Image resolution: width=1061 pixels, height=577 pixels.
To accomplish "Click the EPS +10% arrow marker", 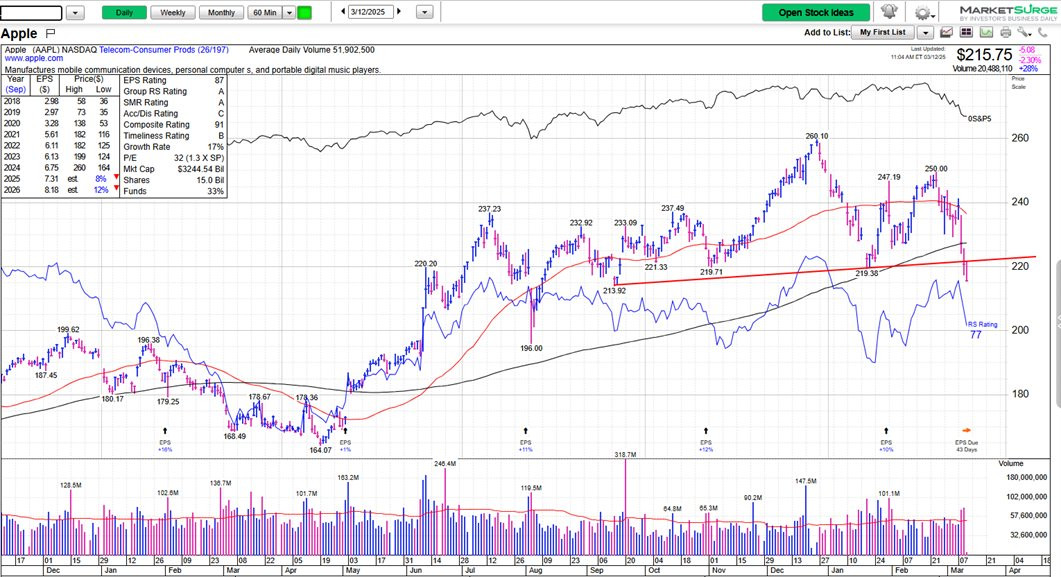I will coord(886,430).
